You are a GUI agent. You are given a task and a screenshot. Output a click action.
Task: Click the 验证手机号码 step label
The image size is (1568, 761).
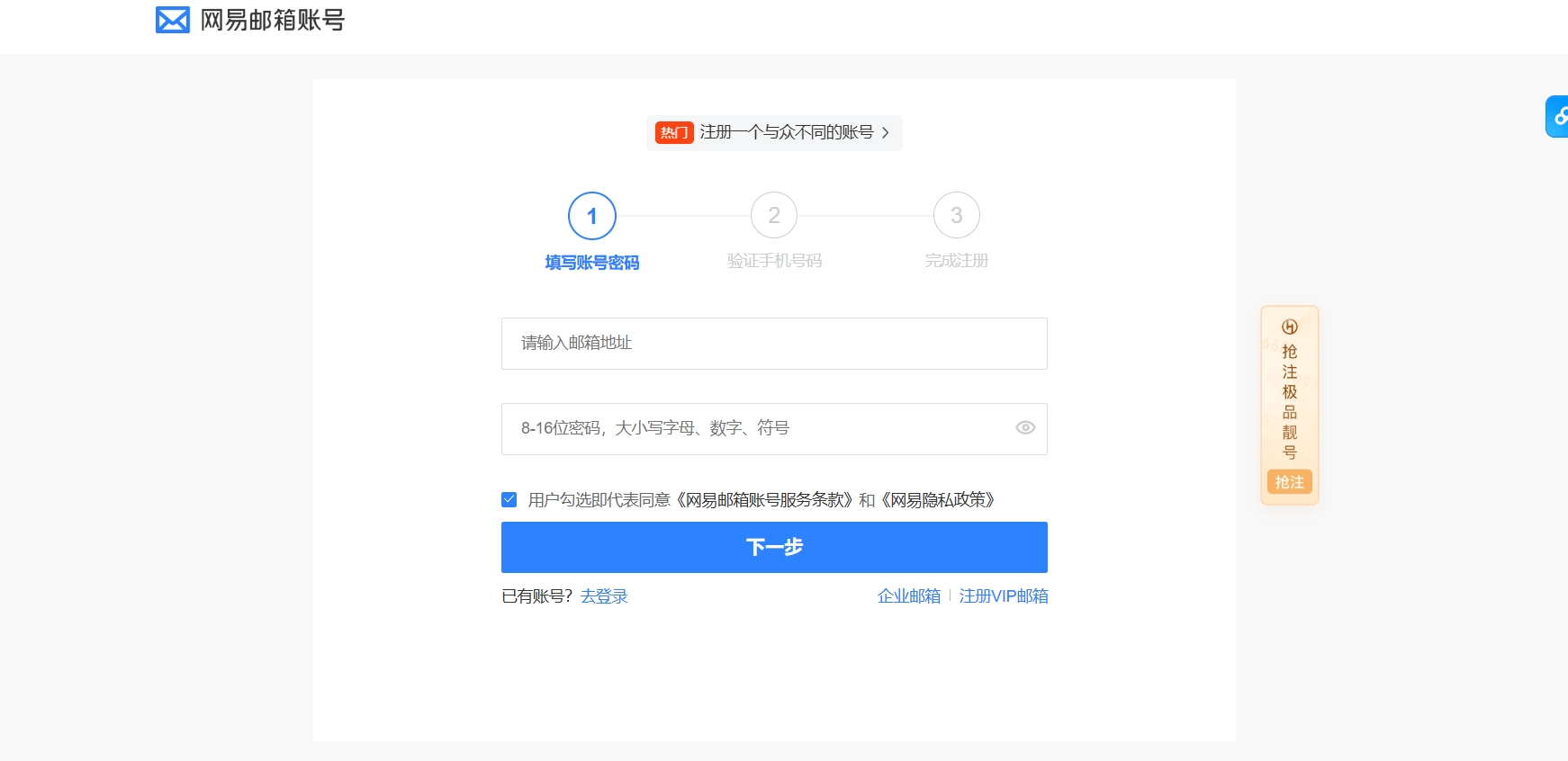point(774,261)
